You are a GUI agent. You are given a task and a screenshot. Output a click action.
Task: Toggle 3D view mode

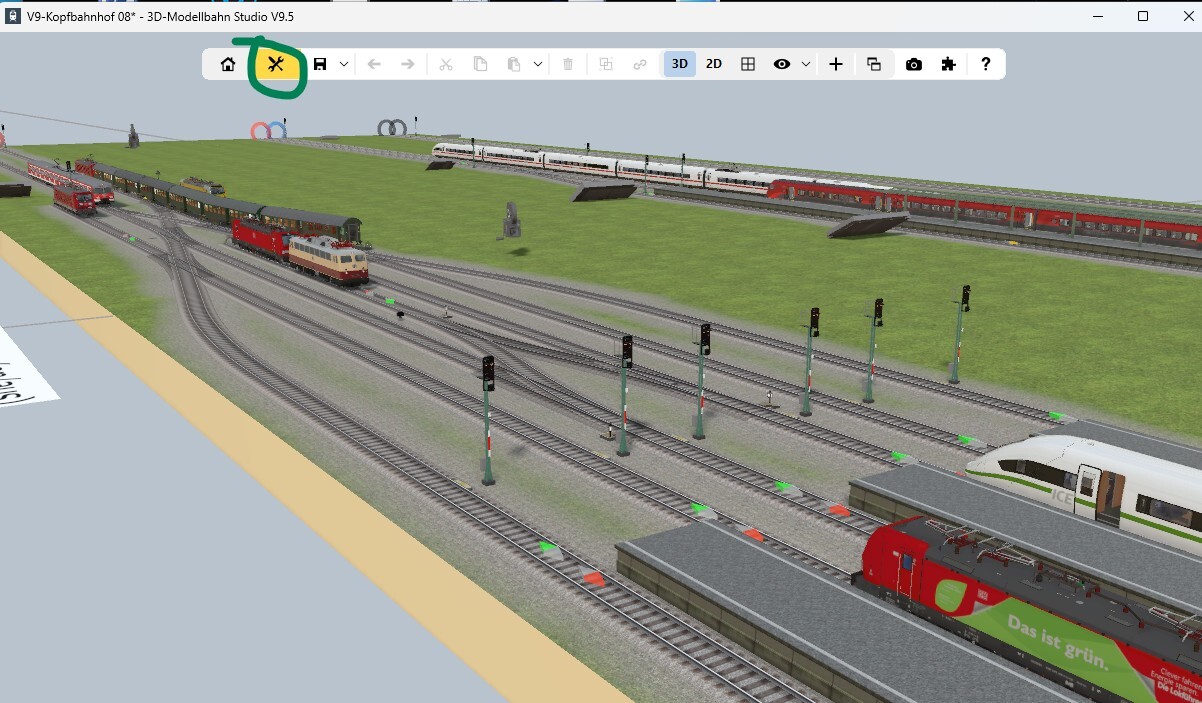point(679,63)
